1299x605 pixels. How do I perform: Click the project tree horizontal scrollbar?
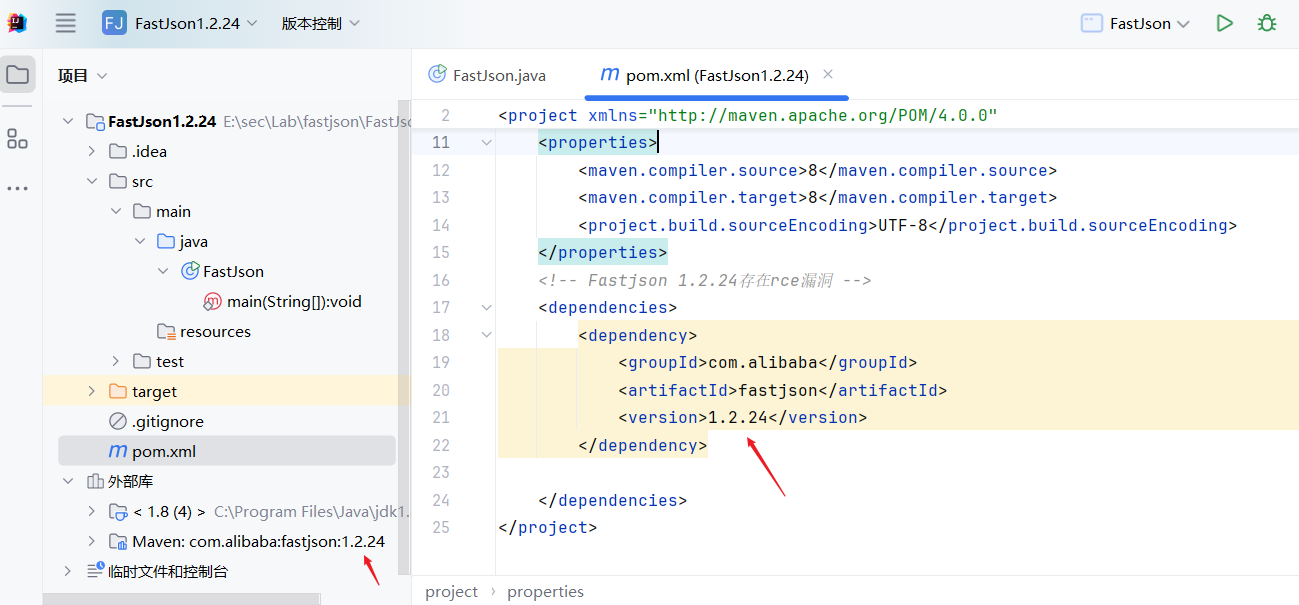tap(182, 599)
